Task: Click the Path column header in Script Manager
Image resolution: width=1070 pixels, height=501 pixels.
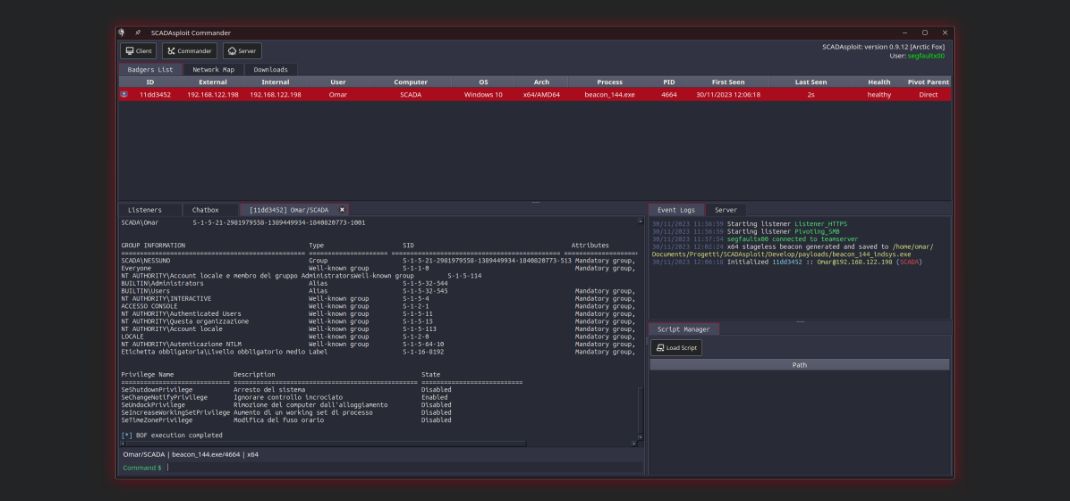Action: click(x=799, y=365)
